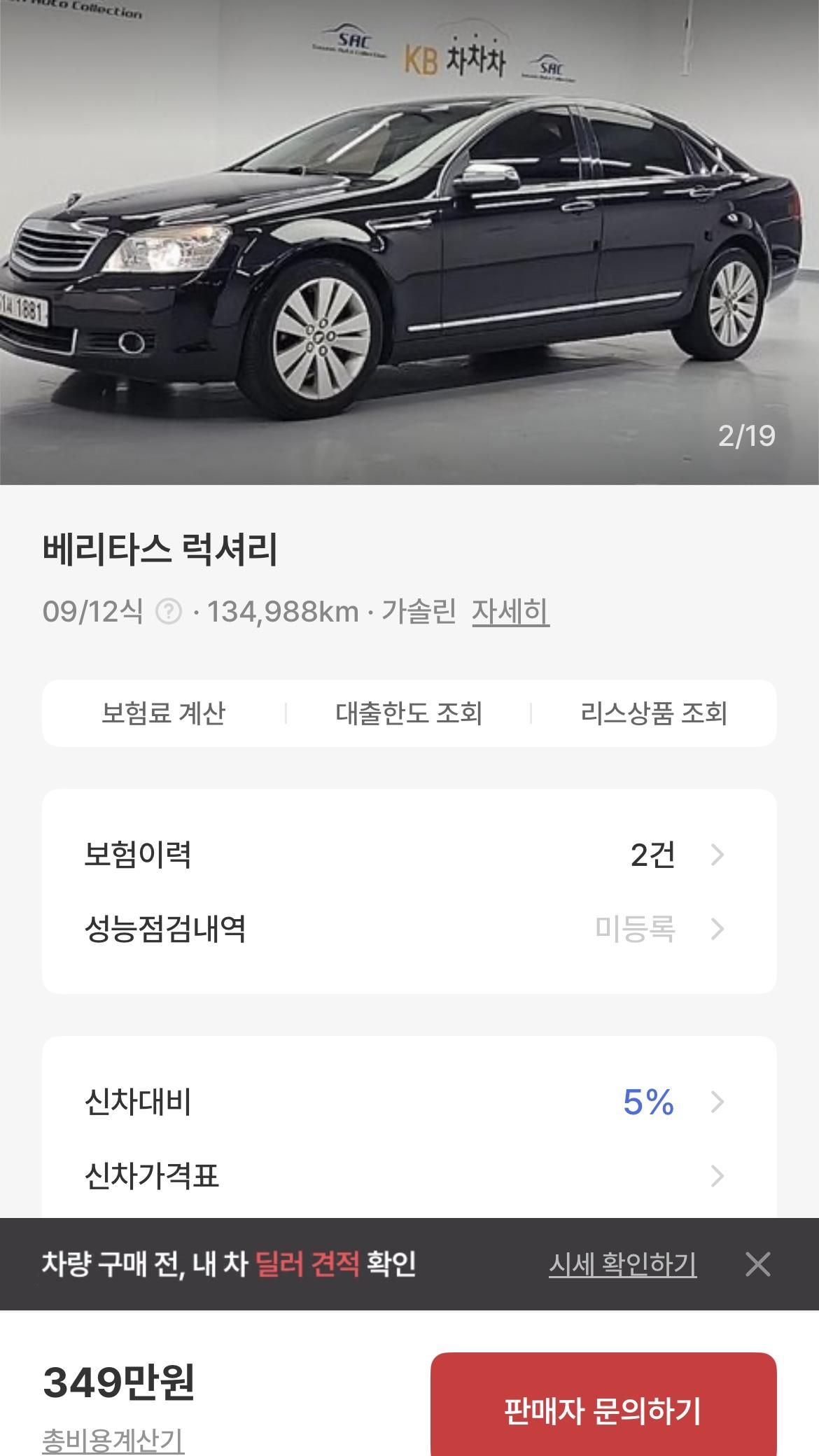Close the dealer quote banner

757,1264
